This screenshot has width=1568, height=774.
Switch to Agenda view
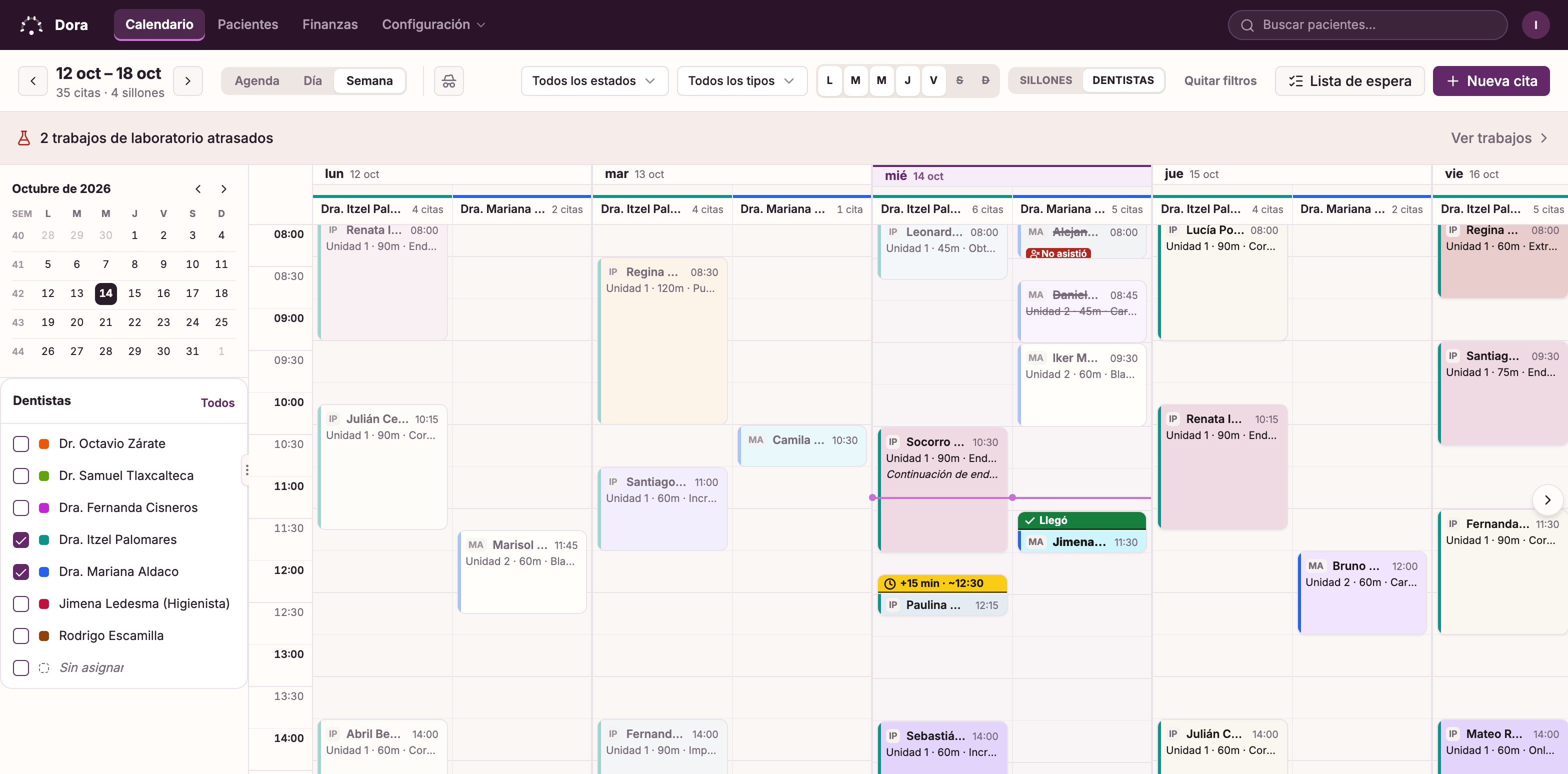click(257, 81)
